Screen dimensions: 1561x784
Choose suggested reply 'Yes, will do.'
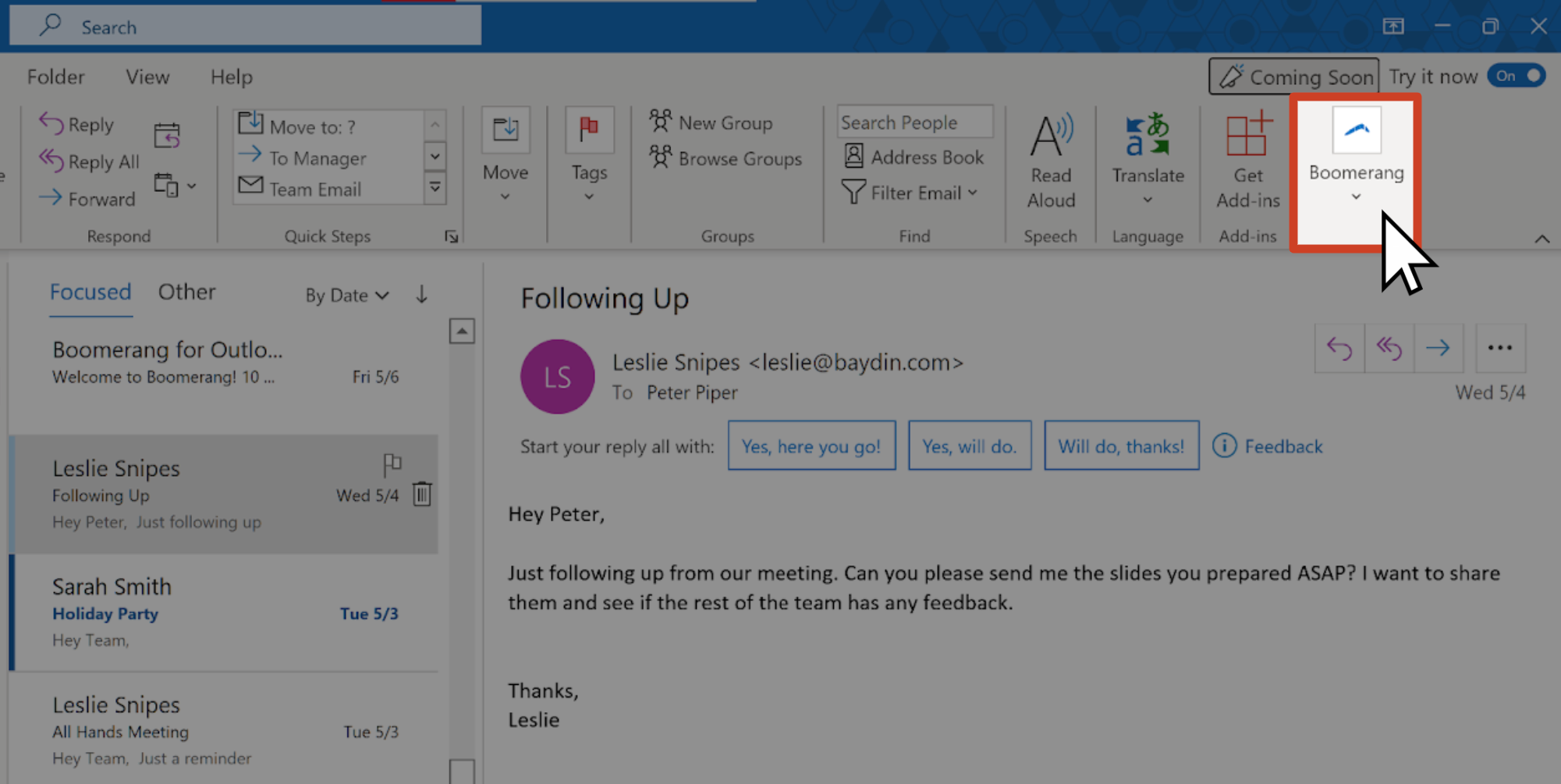click(970, 445)
